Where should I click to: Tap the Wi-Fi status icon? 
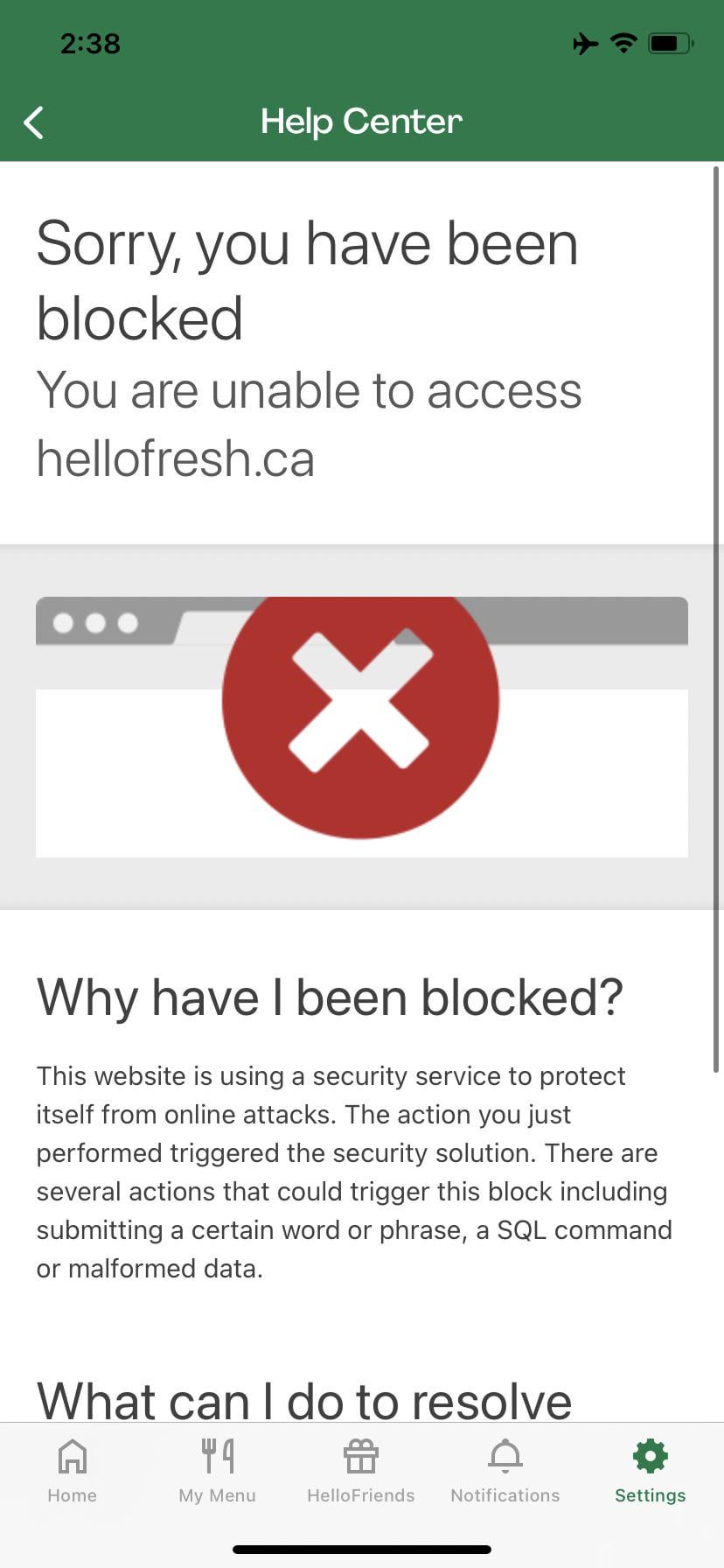(623, 43)
